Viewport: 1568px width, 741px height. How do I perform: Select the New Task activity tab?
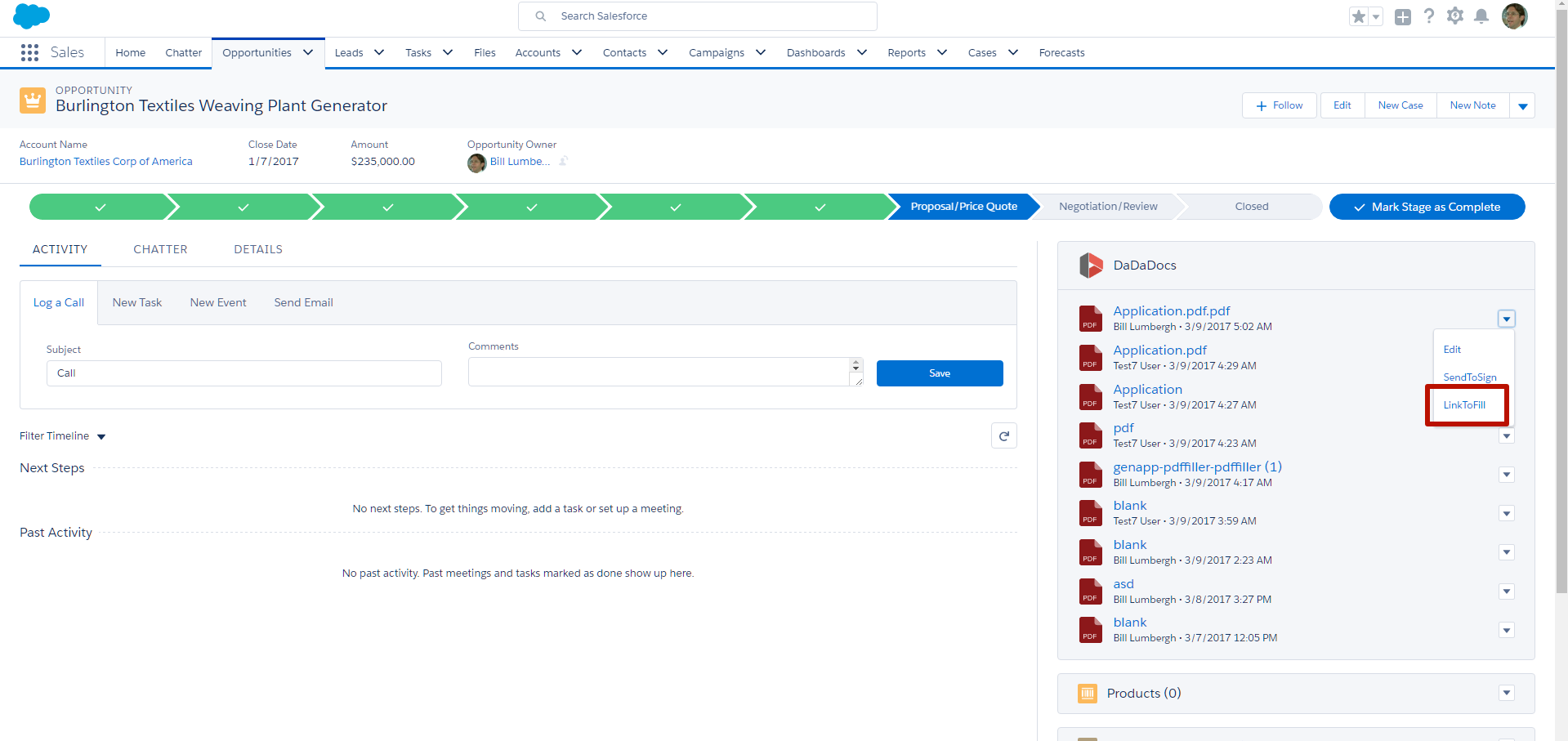click(137, 302)
